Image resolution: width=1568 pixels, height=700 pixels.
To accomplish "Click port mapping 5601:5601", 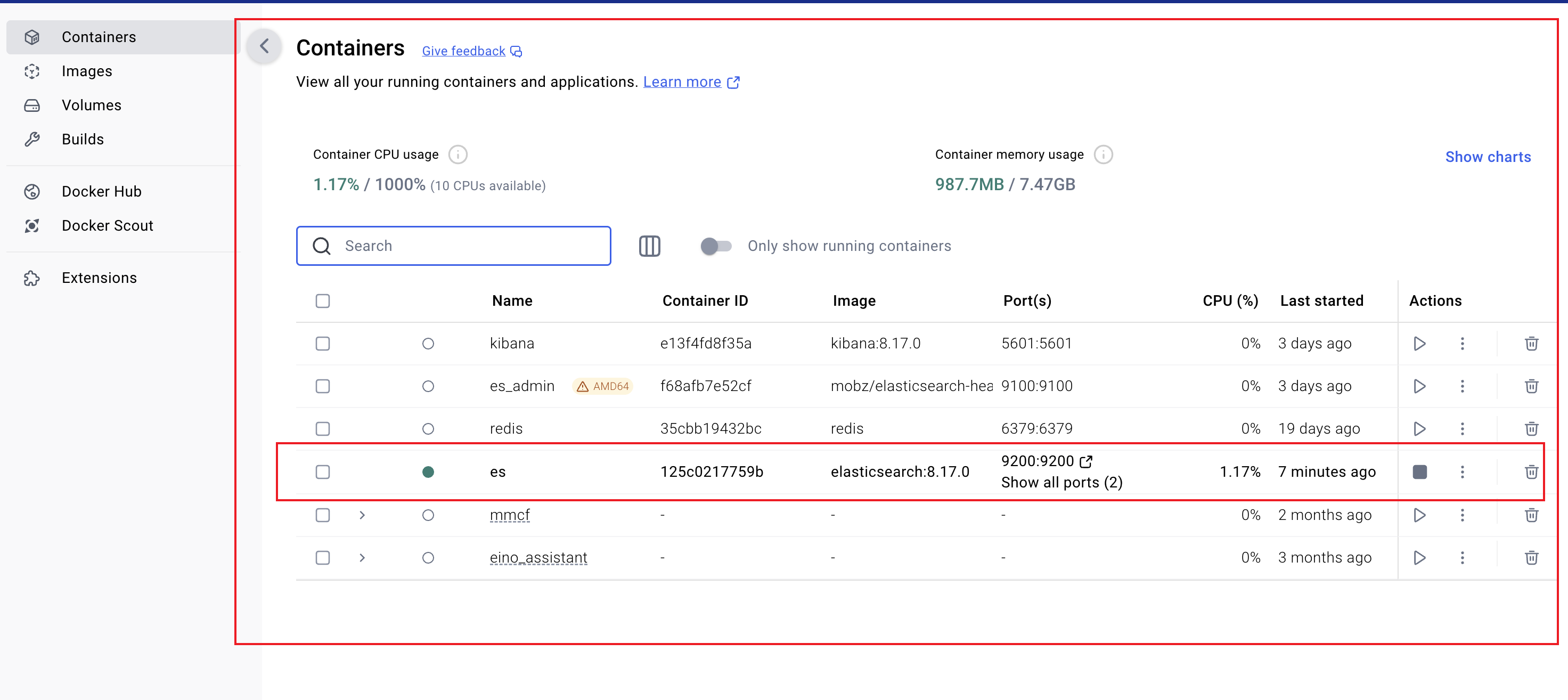I will point(1036,343).
